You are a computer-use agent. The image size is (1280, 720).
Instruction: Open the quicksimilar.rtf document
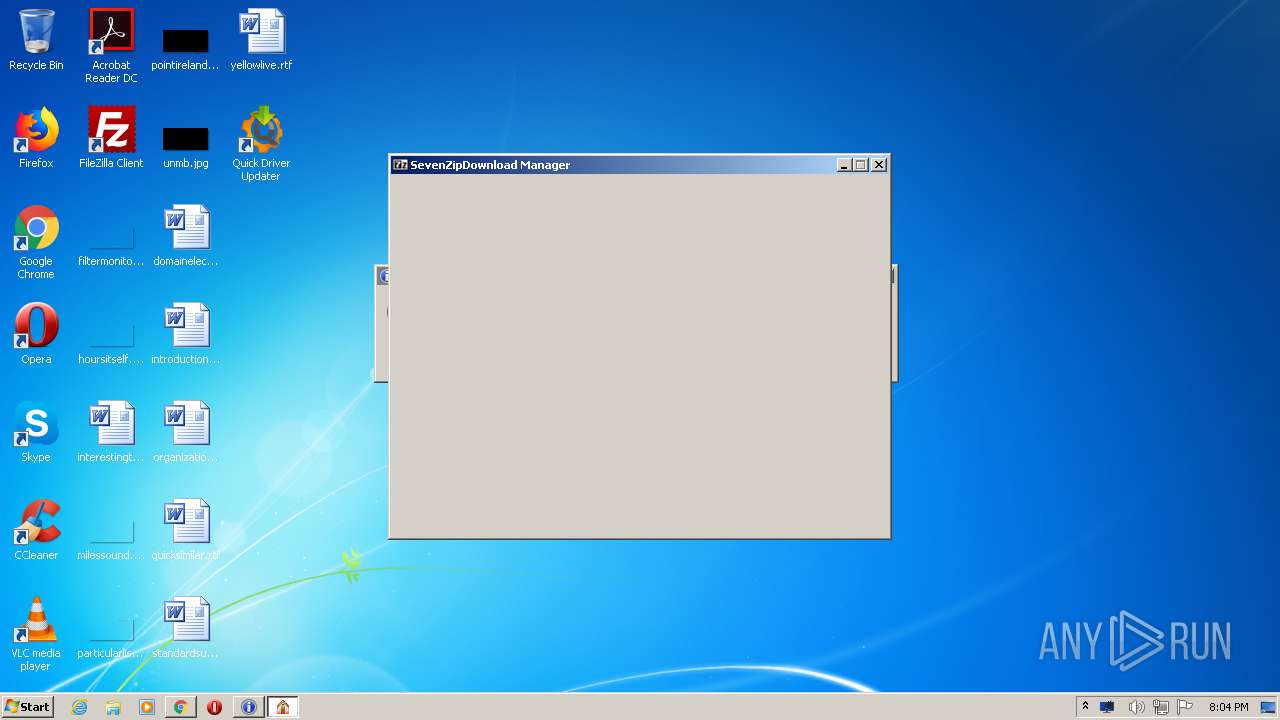[186, 530]
